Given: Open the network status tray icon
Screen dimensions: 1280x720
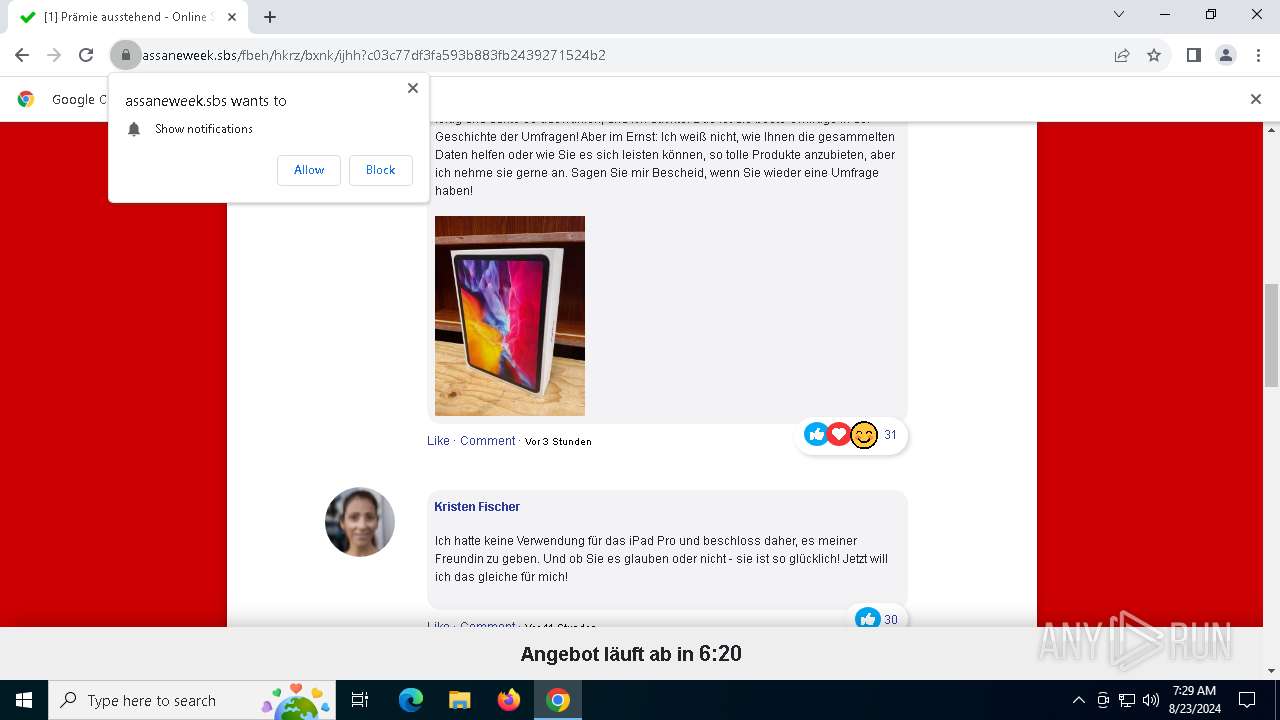Looking at the screenshot, I should [1127, 700].
